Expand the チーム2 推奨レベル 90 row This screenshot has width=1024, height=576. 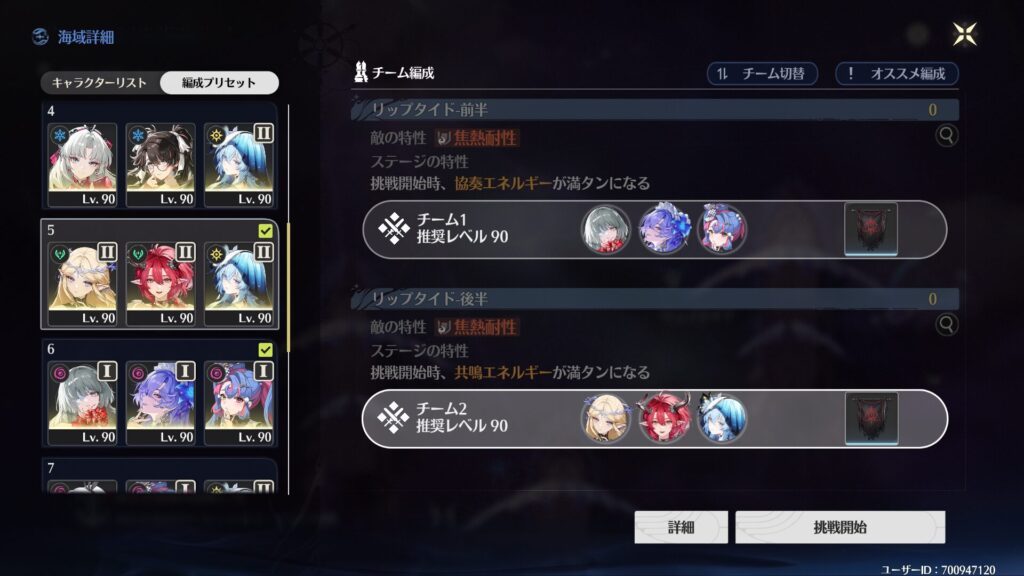pos(654,419)
